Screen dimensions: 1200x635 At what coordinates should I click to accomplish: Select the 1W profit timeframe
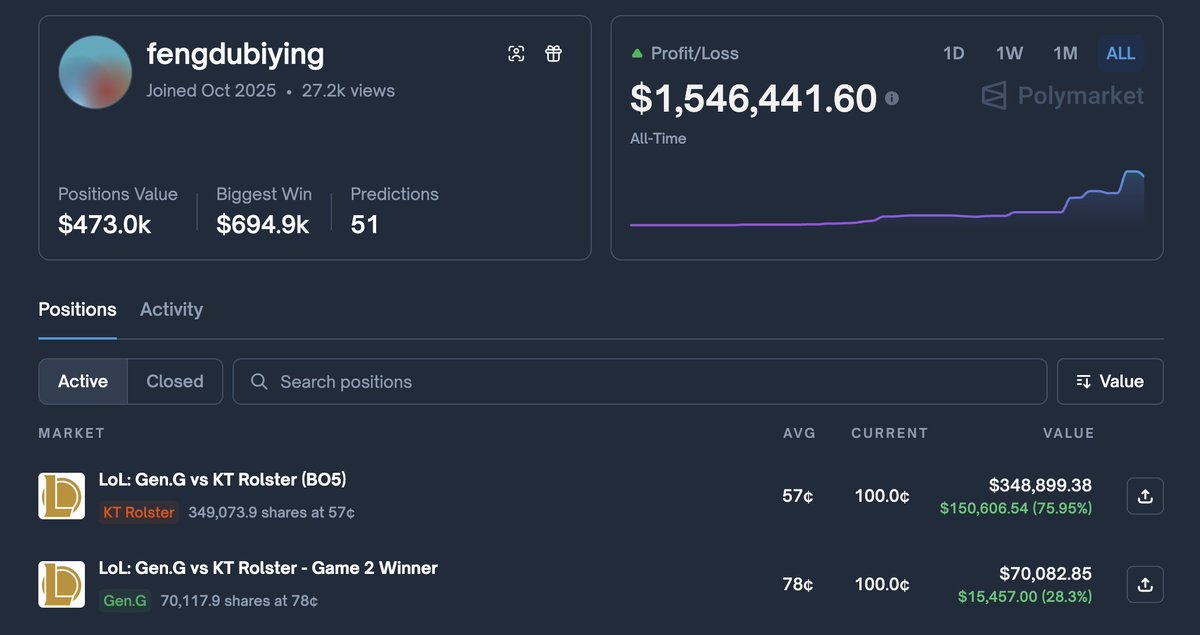(x=1009, y=53)
